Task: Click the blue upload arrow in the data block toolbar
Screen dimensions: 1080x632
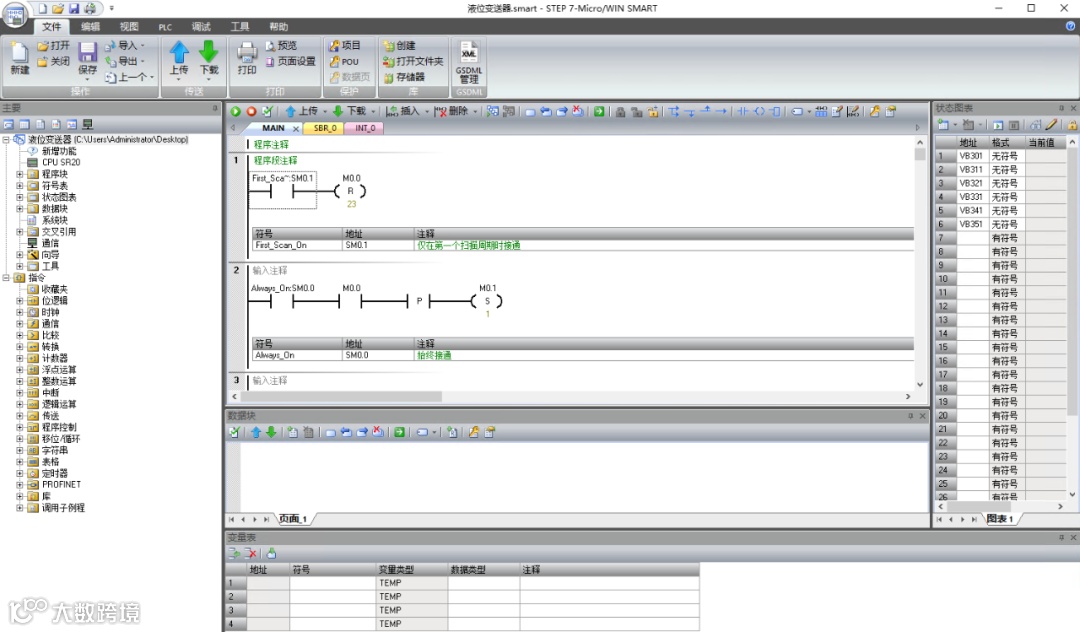Action: (x=256, y=432)
